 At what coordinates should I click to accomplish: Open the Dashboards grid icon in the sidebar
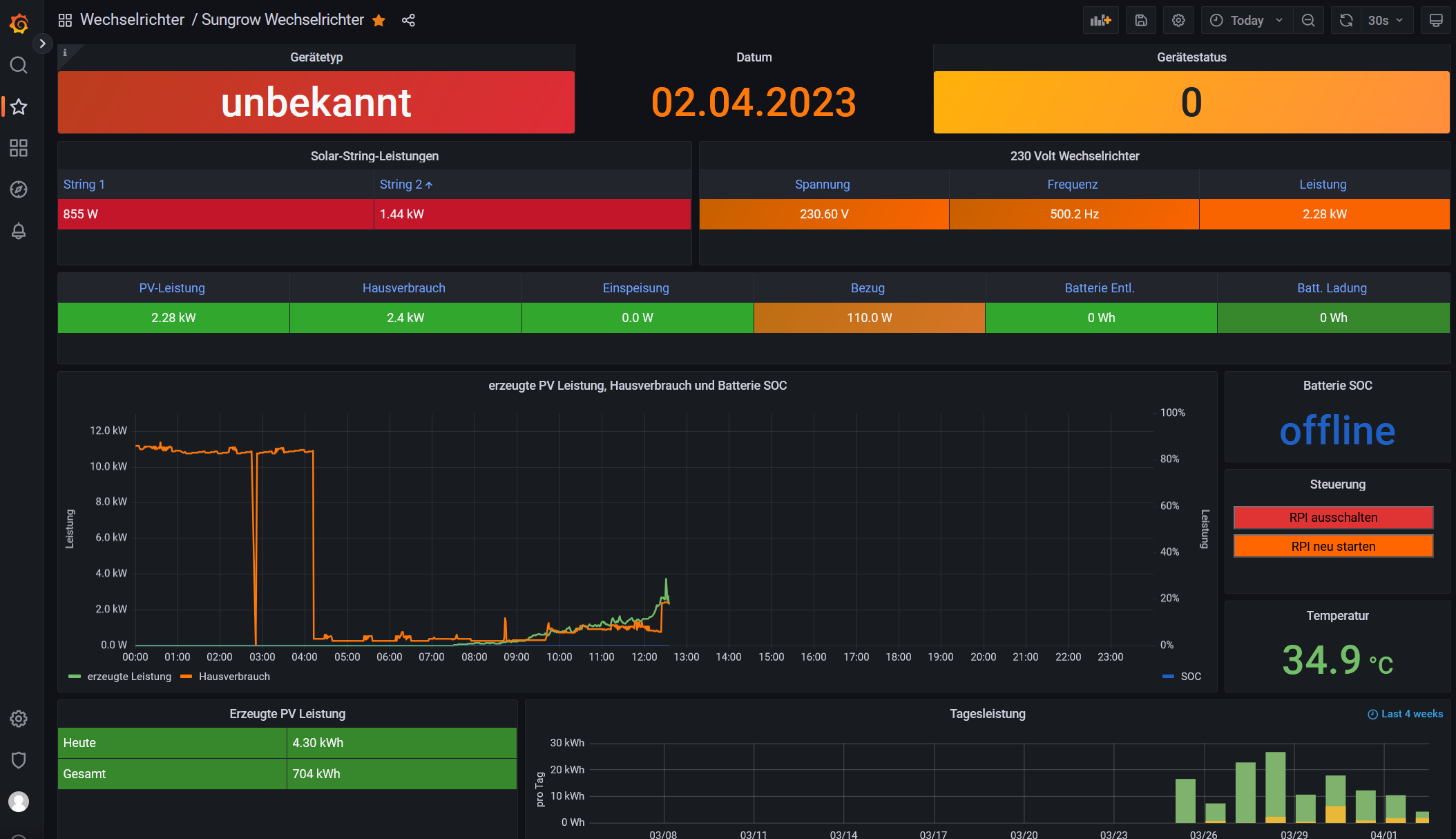pos(19,148)
